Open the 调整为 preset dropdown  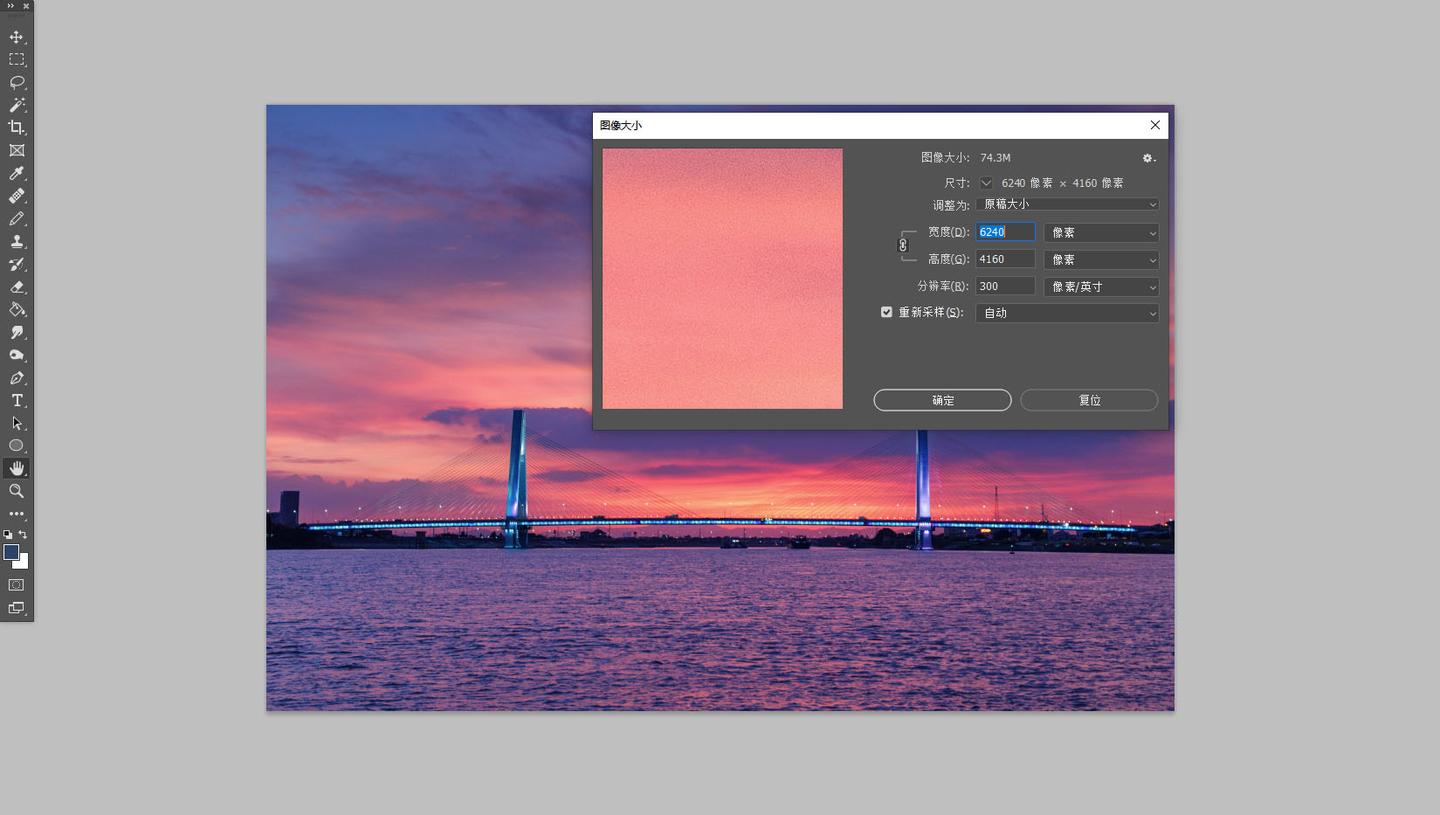(x=1066, y=204)
